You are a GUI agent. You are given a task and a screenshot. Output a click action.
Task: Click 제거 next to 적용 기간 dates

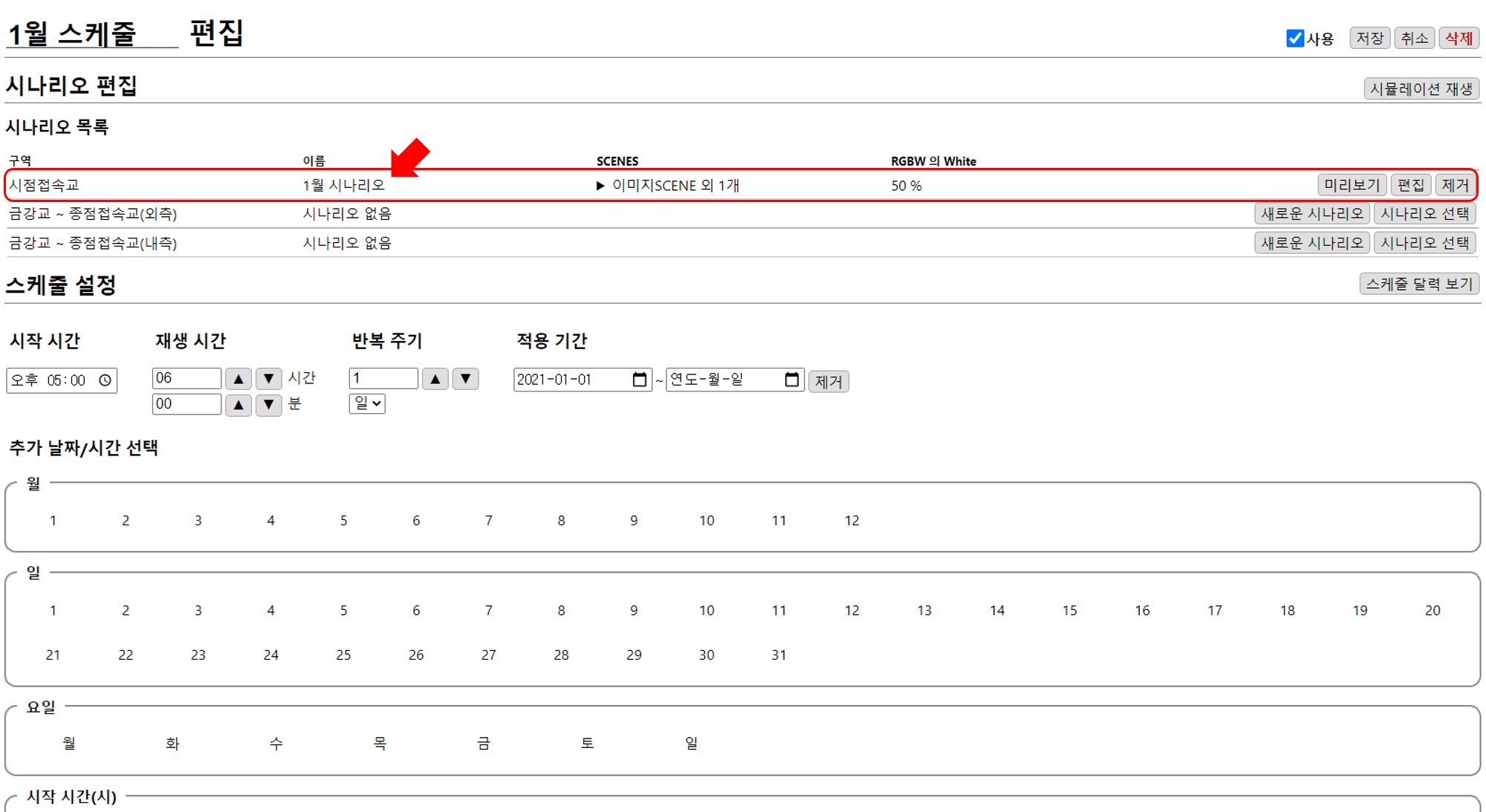(x=828, y=382)
